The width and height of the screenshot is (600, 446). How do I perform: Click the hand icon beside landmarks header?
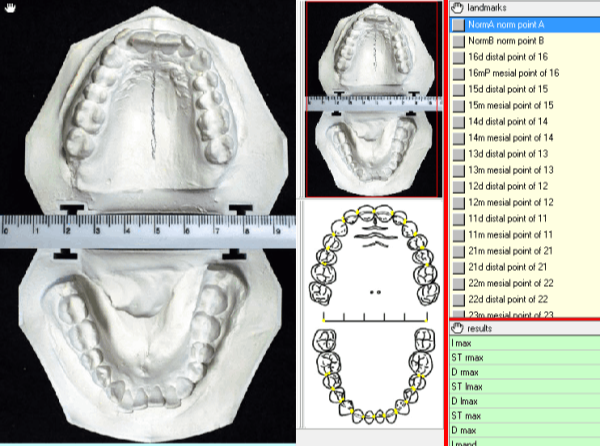click(458, 7)
